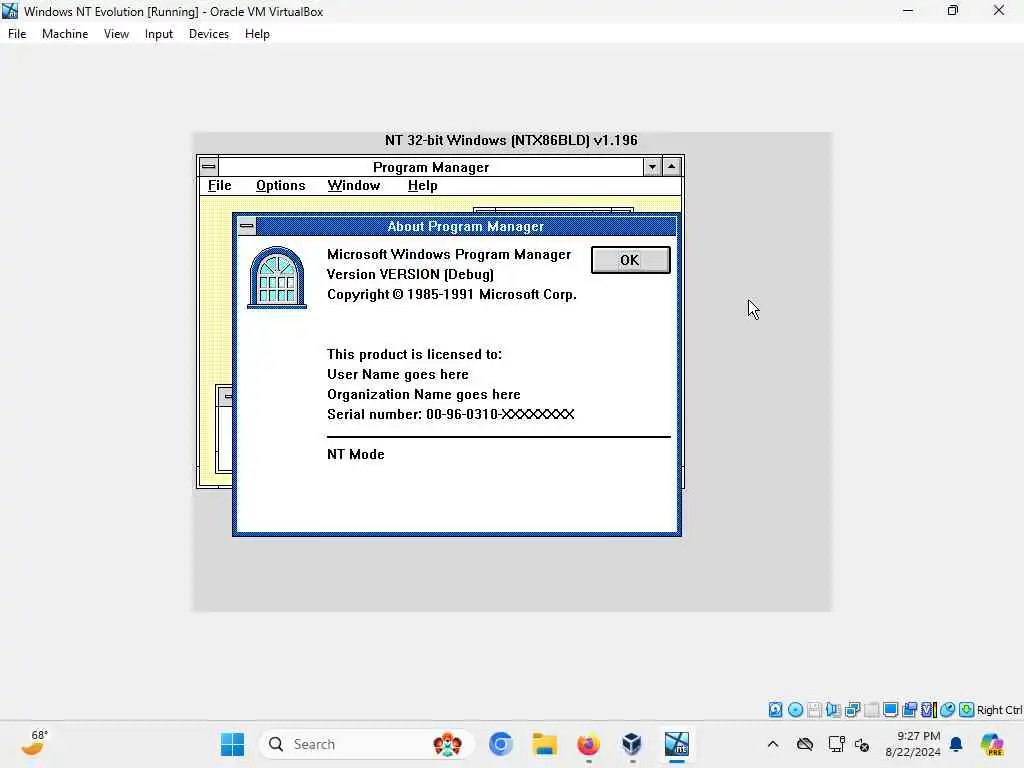1024x768 pixels.
Task: Select the running NT VM taskbar icon
Action: pos(677,744)
